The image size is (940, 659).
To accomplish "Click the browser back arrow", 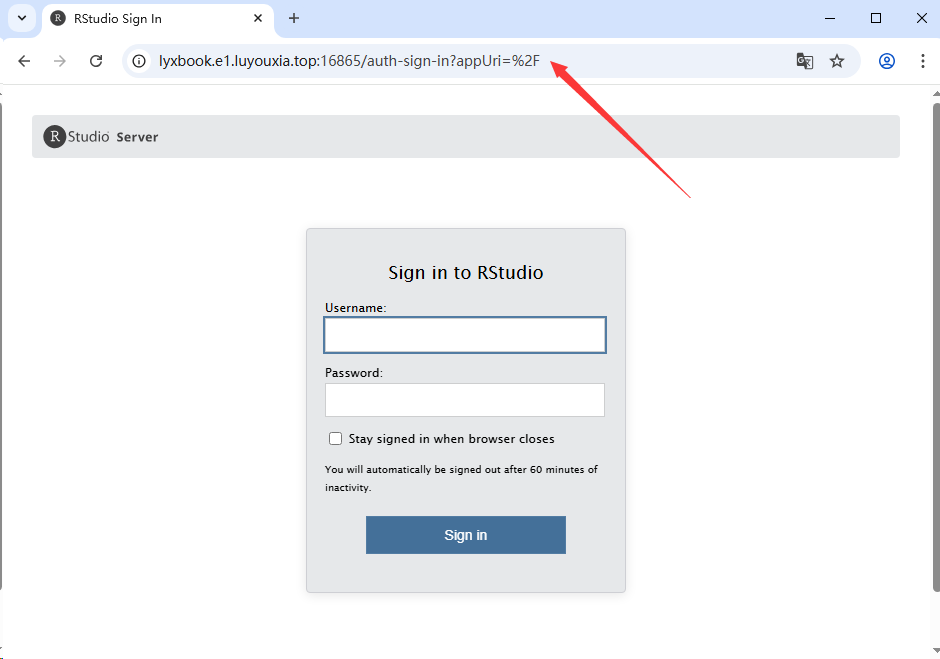I will pyautogui.click(x=24, y=61).
